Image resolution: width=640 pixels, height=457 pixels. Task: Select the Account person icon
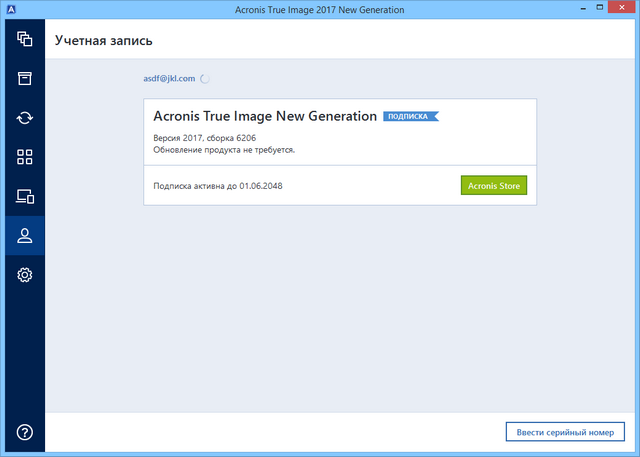coord(24,236)
